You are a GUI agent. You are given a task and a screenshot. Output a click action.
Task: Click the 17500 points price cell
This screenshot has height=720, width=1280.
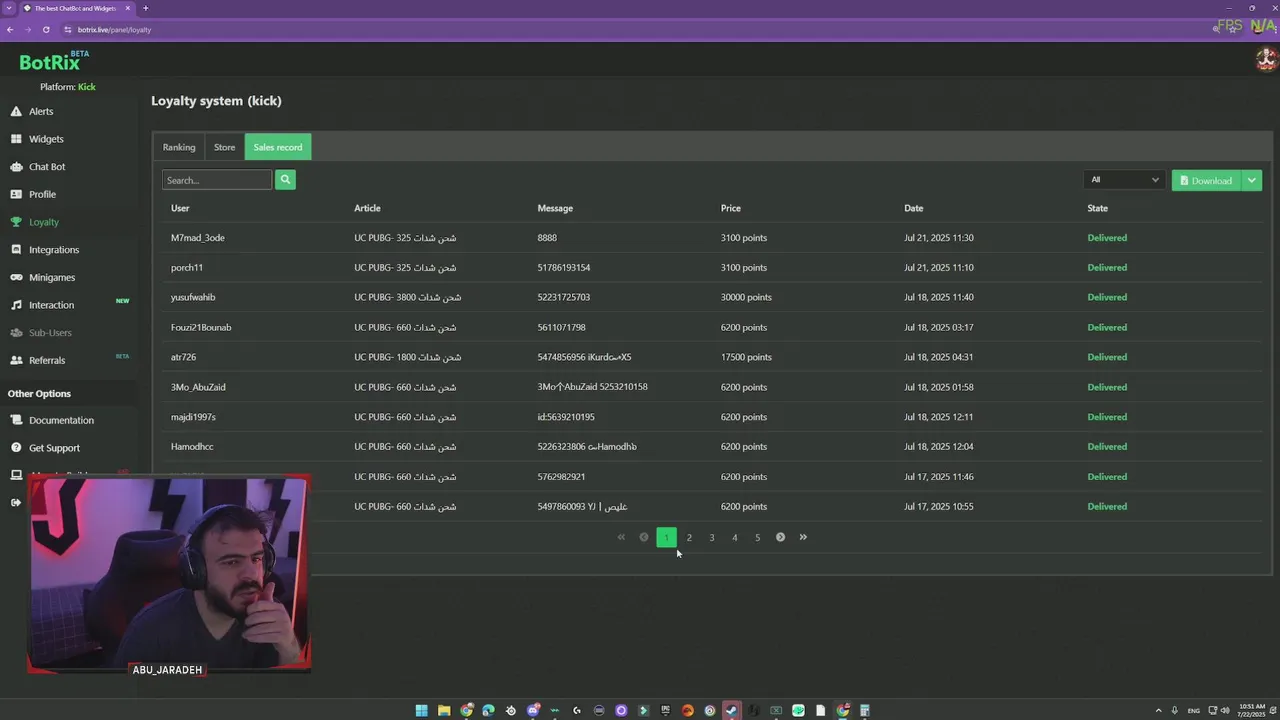pyautogui.click(x=746, y=357)
